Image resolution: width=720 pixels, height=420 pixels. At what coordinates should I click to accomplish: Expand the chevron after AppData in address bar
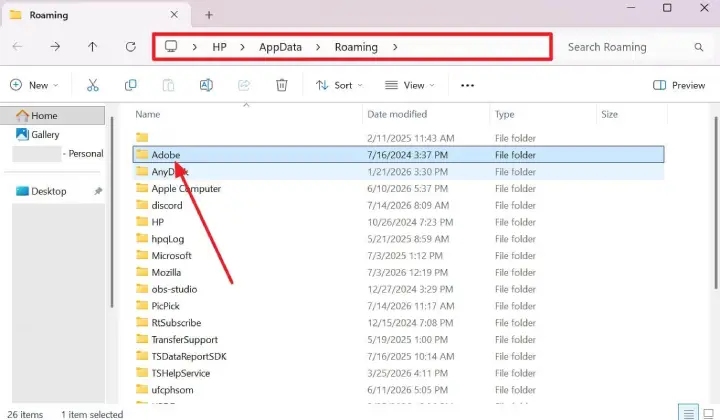click(318, 47)
